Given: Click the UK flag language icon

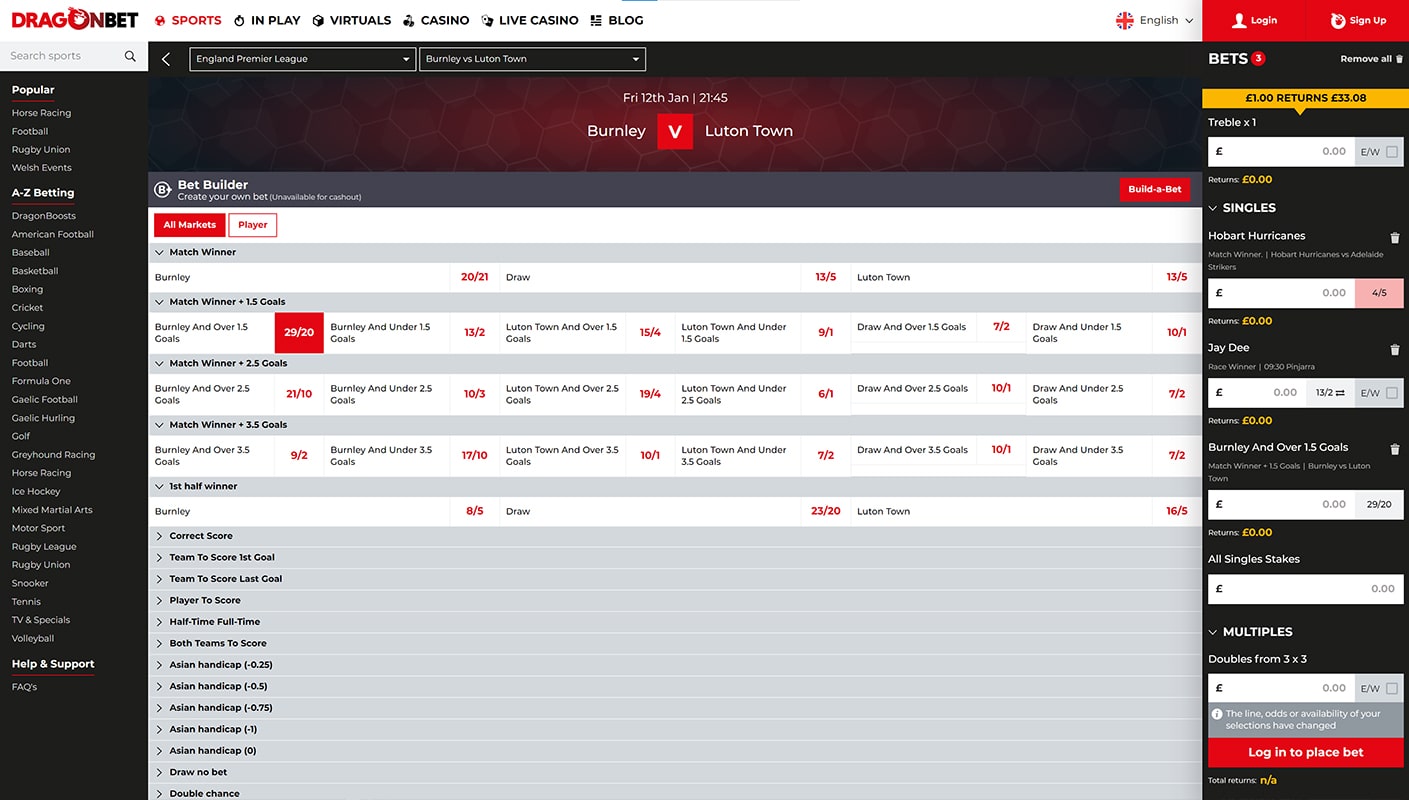Looking at the screenshot, I should point(1125,20).
